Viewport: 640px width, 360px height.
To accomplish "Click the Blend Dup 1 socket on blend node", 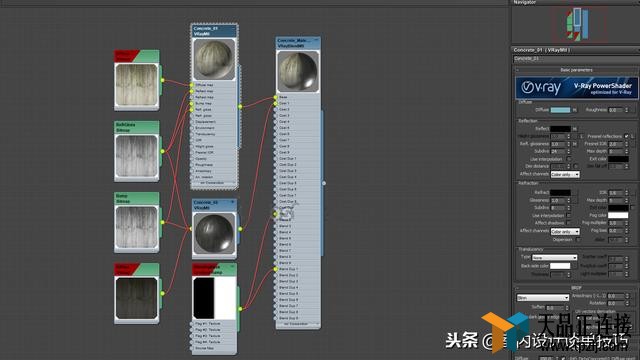I will click(276, 269).
